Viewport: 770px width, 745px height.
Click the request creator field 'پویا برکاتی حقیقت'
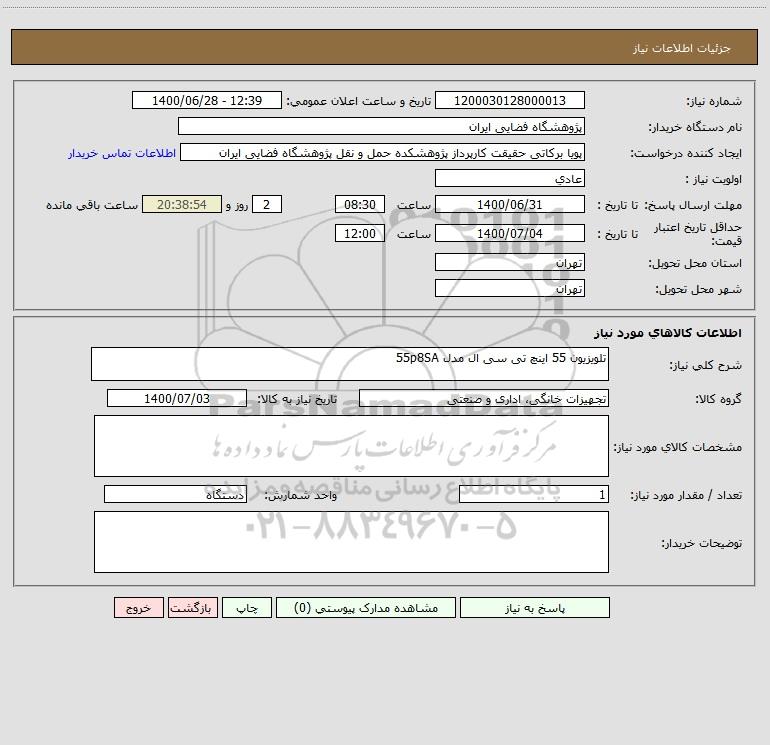pyautogui.click(x=383, y=153)
